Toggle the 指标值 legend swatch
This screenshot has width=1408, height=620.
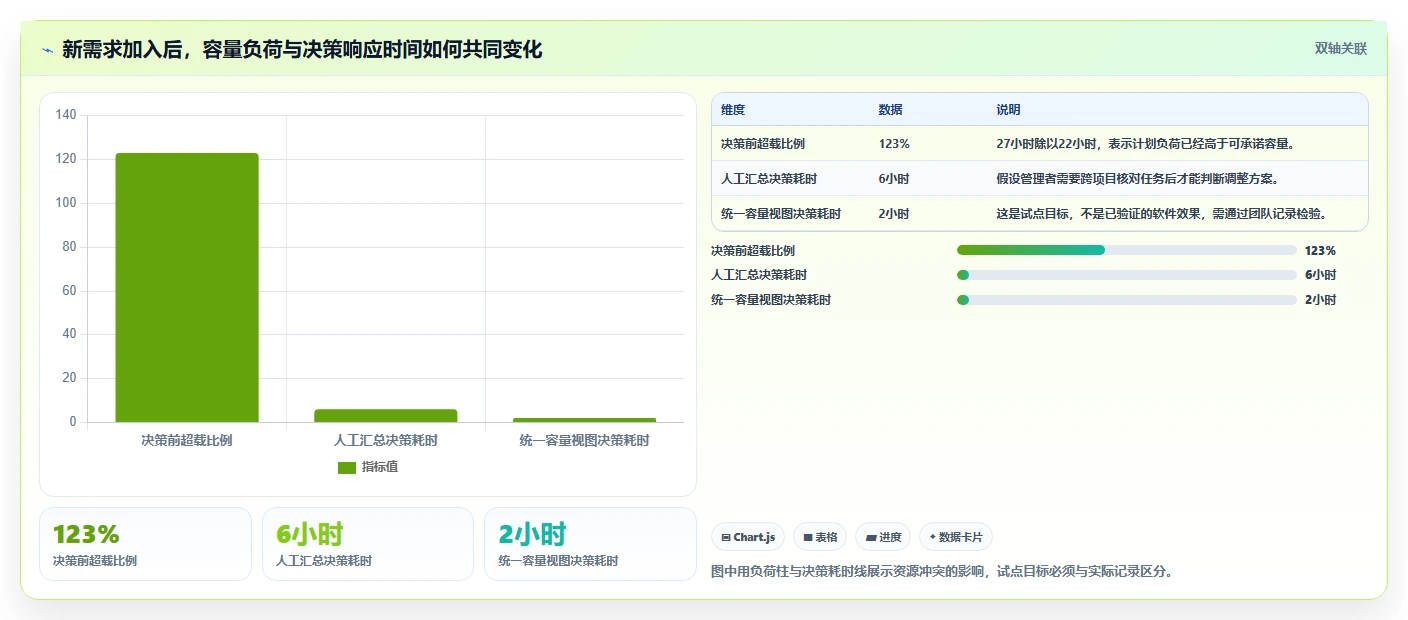(347, 468)
